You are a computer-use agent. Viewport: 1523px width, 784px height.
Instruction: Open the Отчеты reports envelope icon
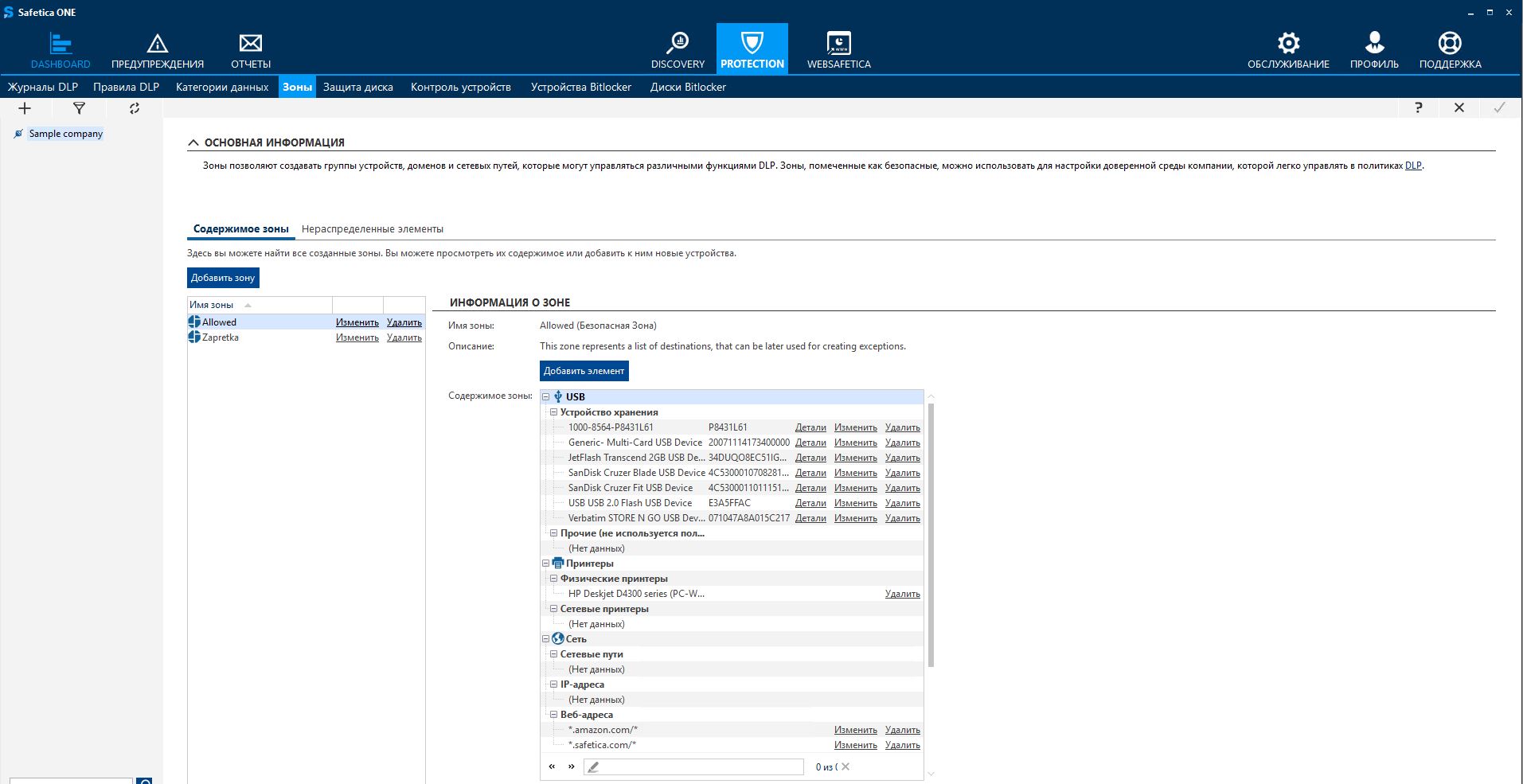(251, 44)
